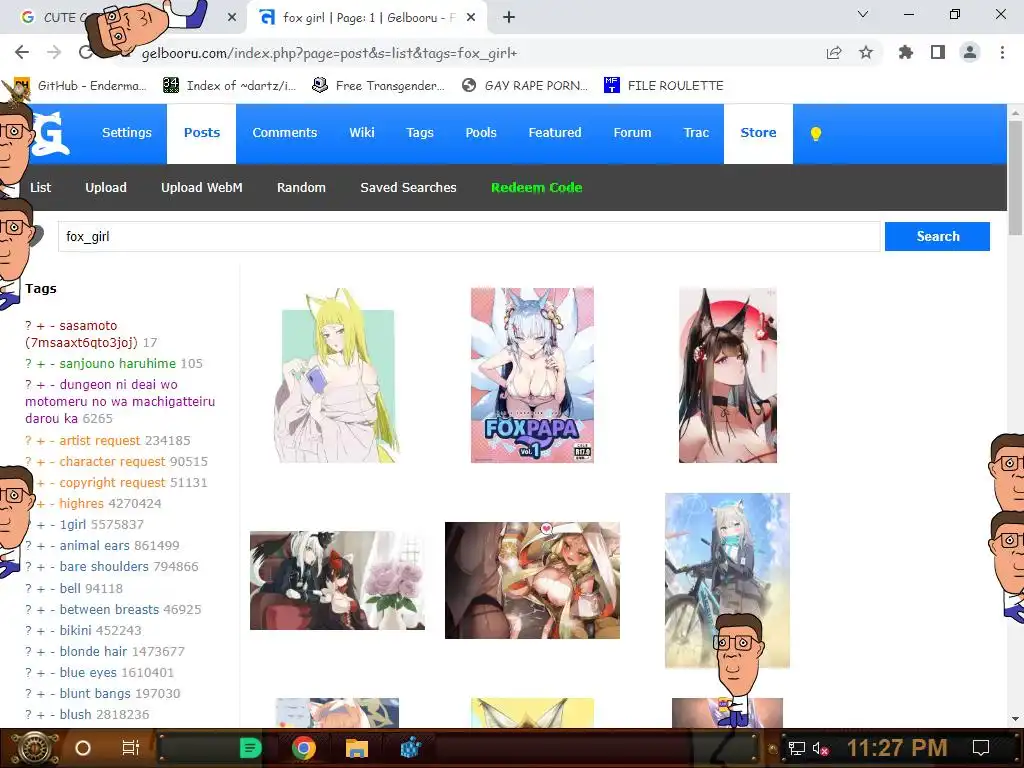The width and height of the screenshot is (1024, 768).
Task: Open the Tags nav item
Action: click(420, 133)
